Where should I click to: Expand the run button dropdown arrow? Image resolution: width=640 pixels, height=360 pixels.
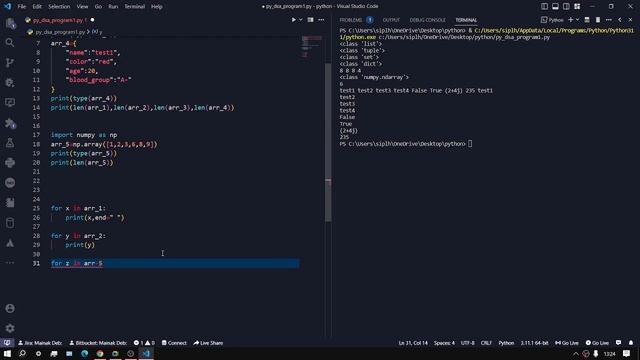point(301,20)
